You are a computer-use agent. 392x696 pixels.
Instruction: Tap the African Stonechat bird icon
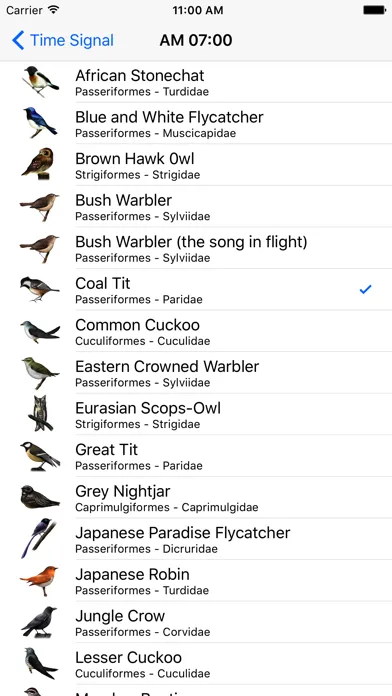[x=40, y=81]
